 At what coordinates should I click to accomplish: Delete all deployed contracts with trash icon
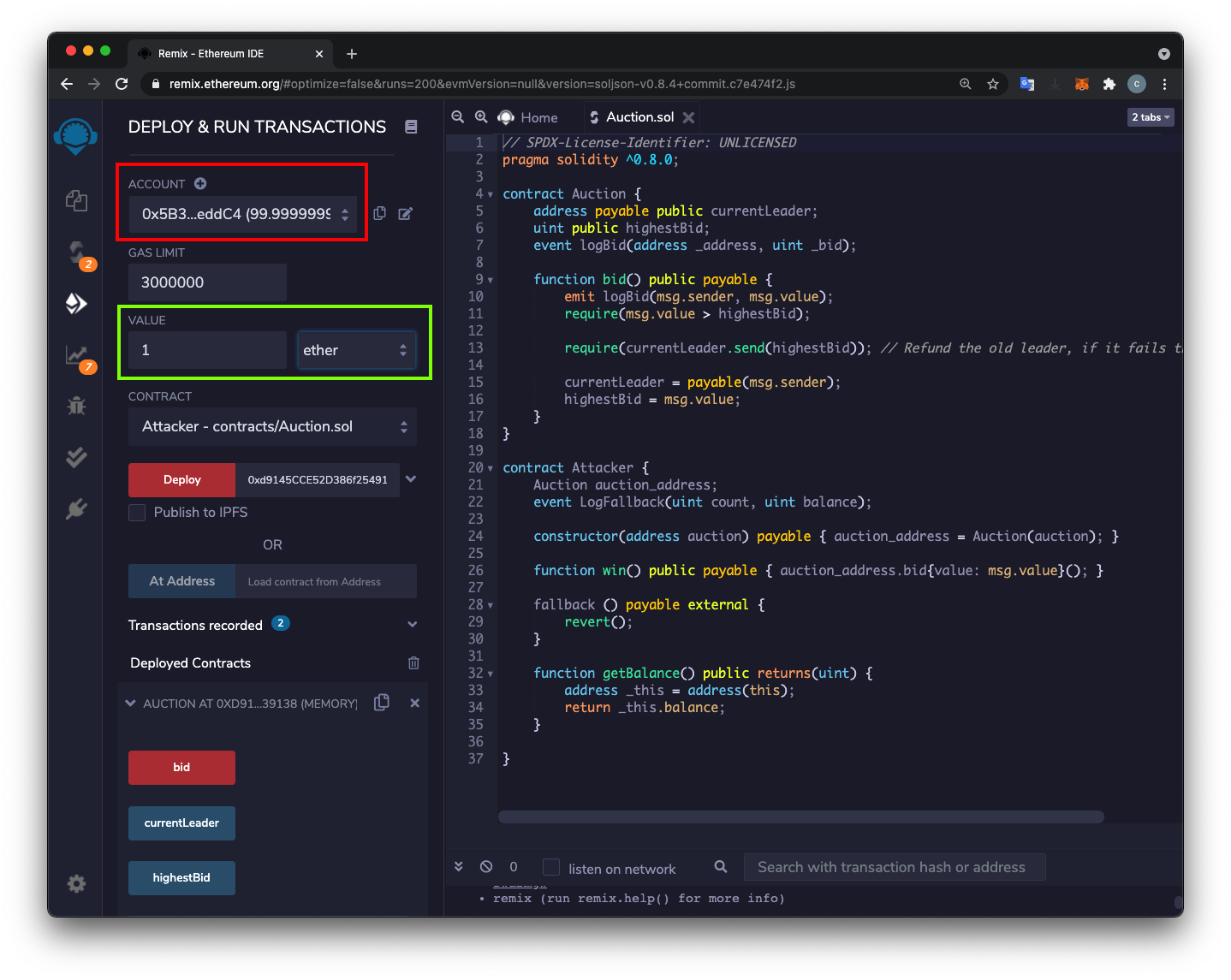coord(413,662)
